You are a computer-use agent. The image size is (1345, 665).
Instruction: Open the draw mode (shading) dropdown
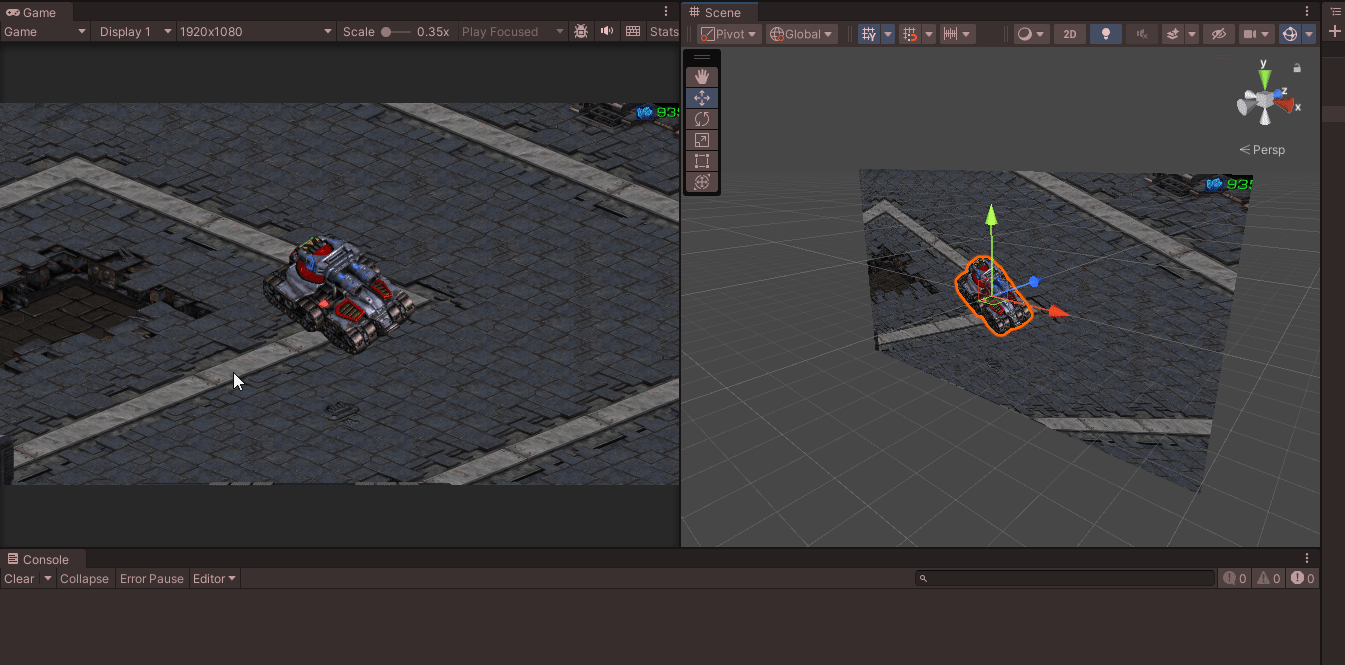coord(1030,34)
